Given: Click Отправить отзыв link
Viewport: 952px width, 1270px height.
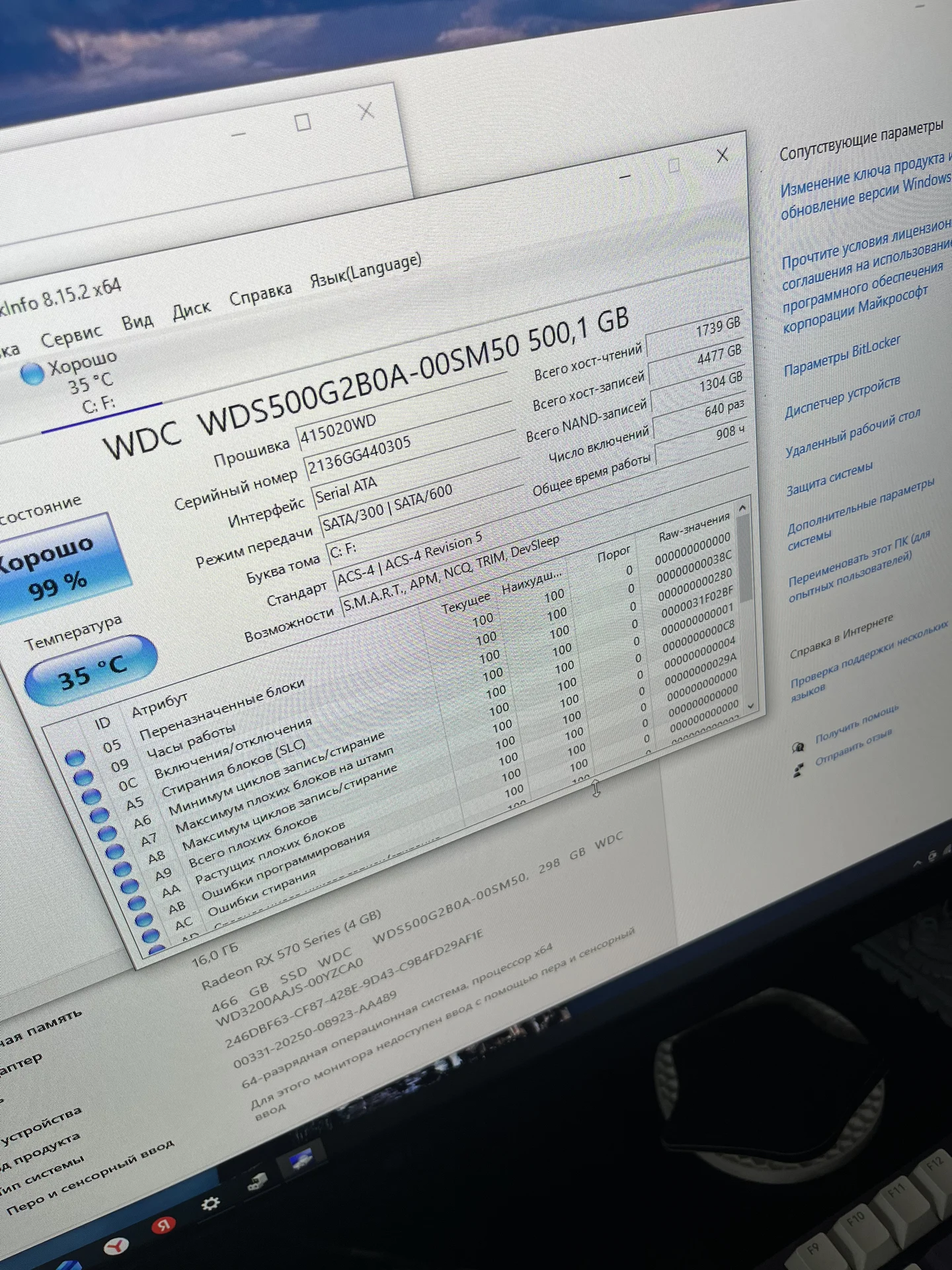Looking at the screenshot, I should tap(853, 747).
